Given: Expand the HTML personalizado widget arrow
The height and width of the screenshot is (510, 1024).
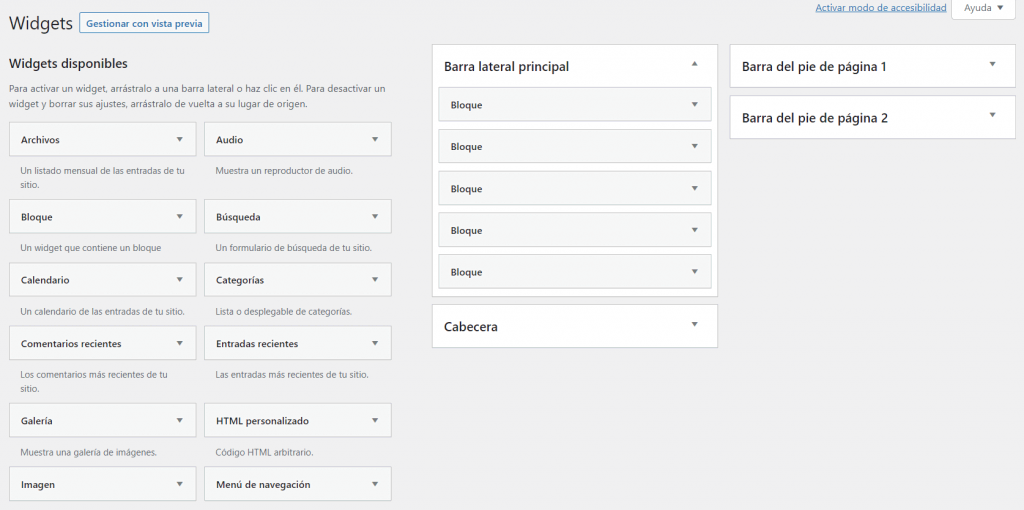Looking at the screenshot, I should click(x=375, y=421).
